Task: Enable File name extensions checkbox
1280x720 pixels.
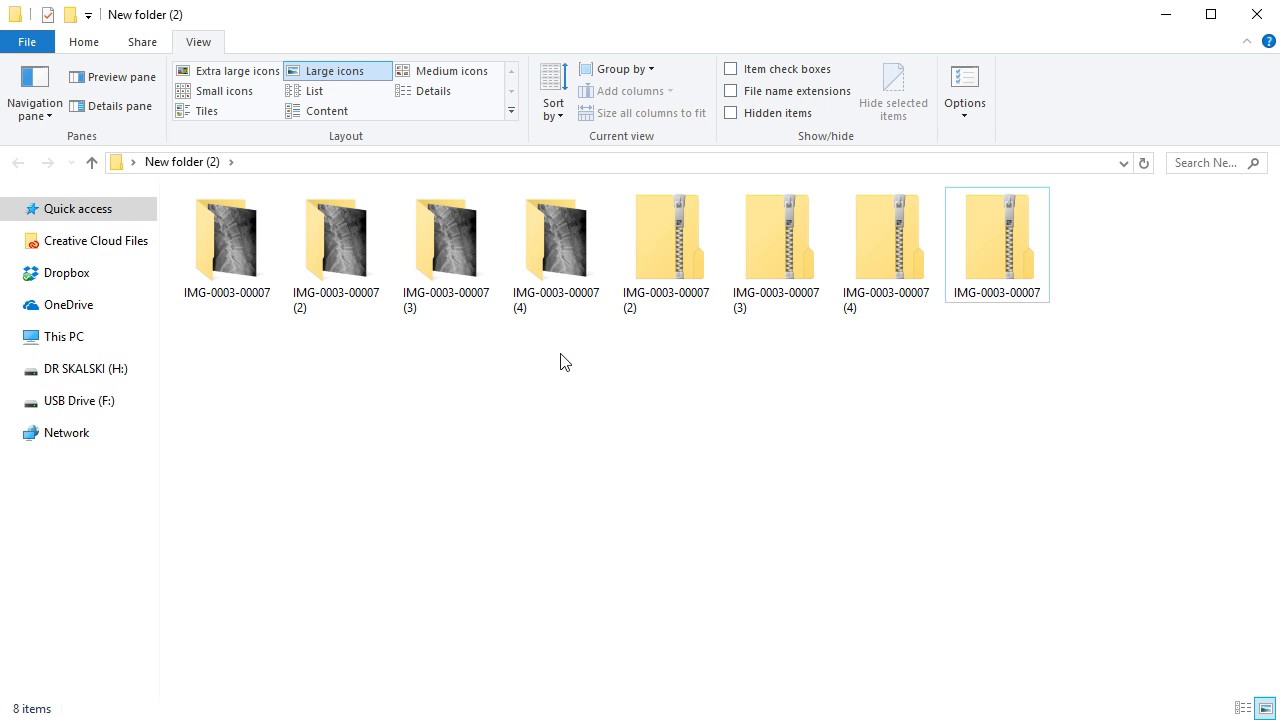Action: click(731, 91)
